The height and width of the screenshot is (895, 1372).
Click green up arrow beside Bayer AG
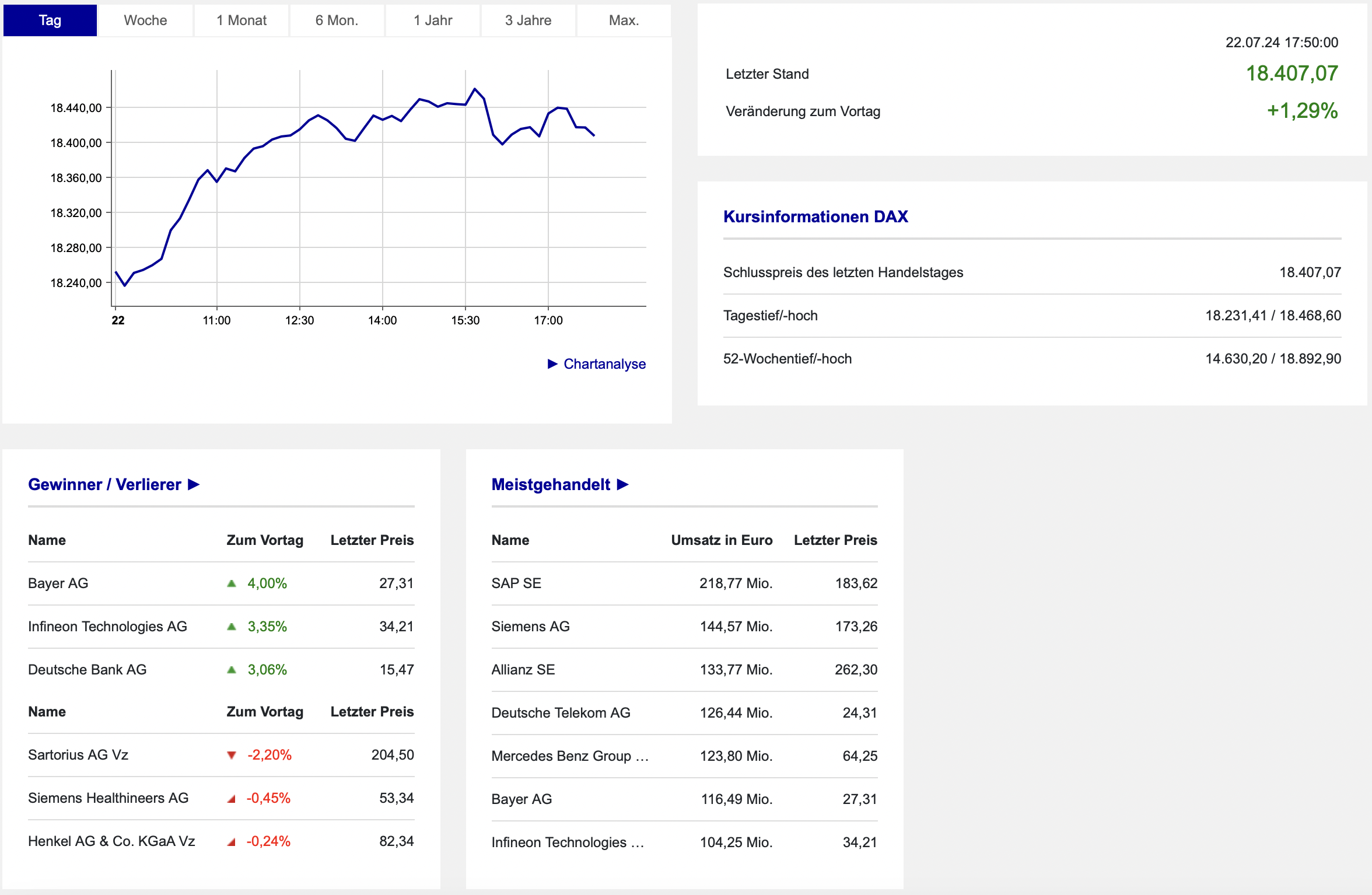pyautogui.click(x=232, y=583)
